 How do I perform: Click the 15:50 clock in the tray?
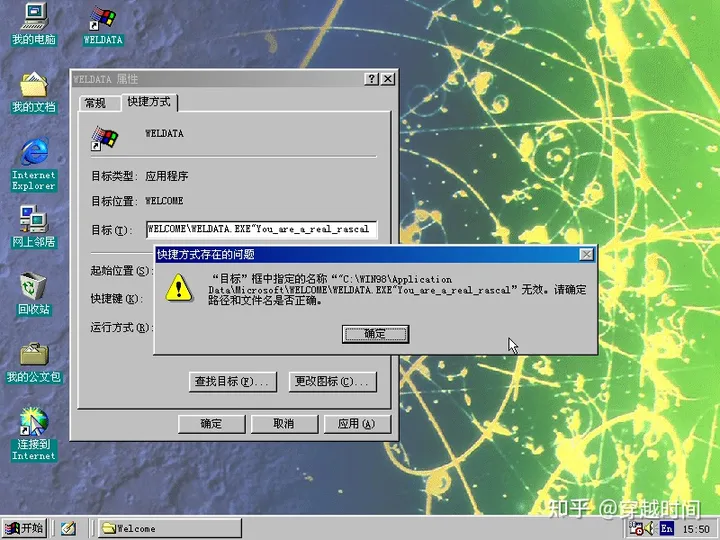(696, 529)
